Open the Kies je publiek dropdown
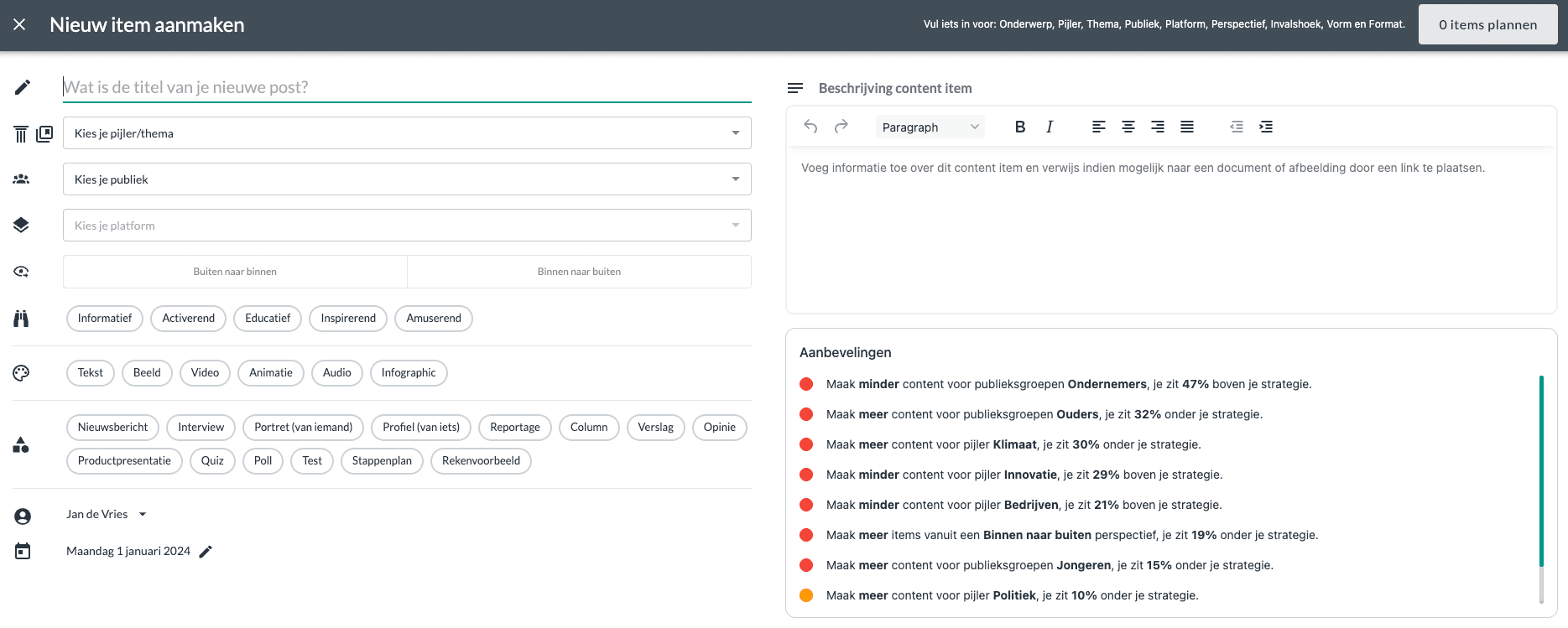Image resolution: width=1568 pixels, height=628 pixels. tap(407, 179)
